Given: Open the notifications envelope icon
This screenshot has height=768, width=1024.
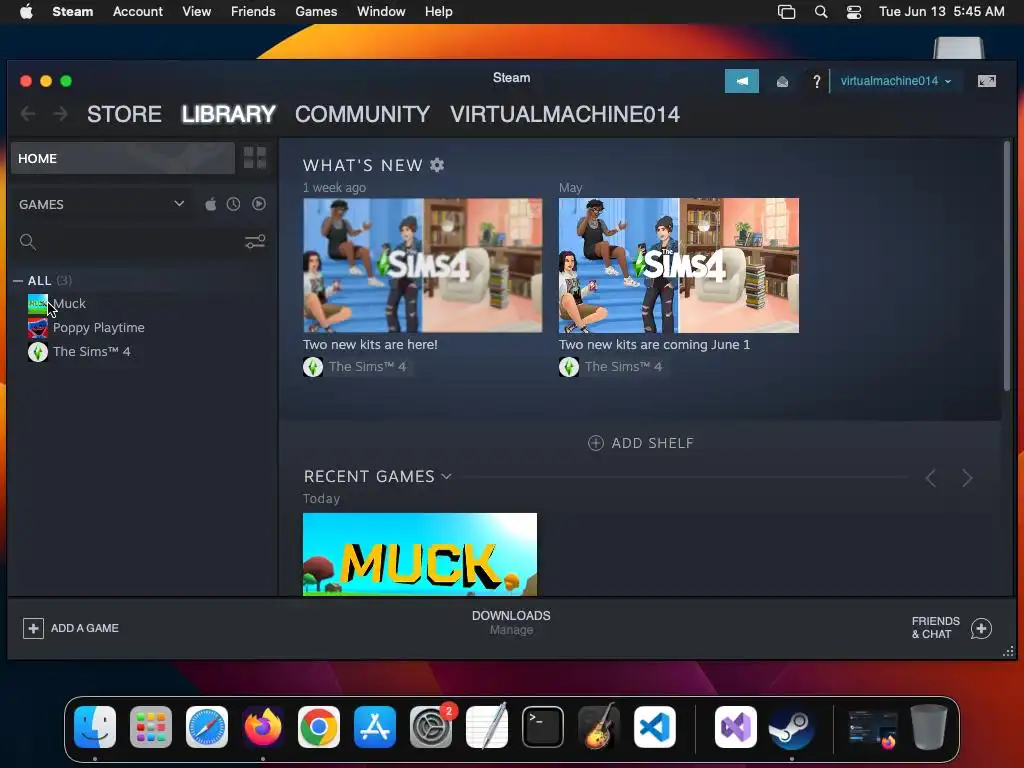Looking at the screenshot, I should 782,82.
